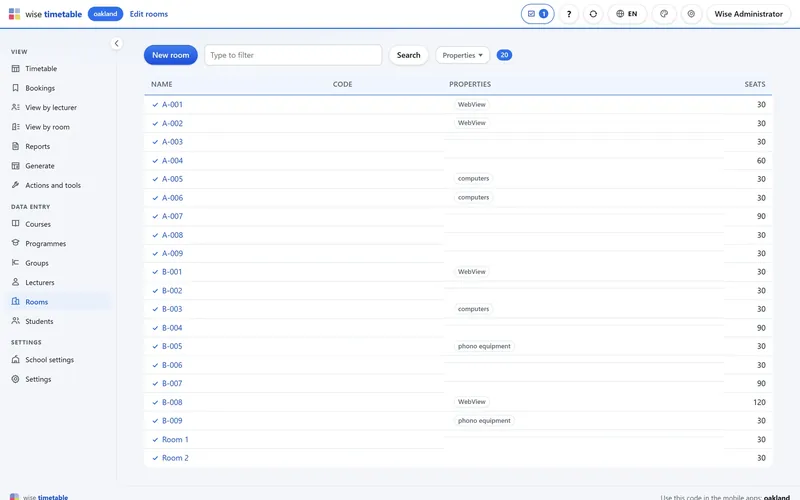Open room B-005
Viewport: 800px width, 500px height.
172,346
